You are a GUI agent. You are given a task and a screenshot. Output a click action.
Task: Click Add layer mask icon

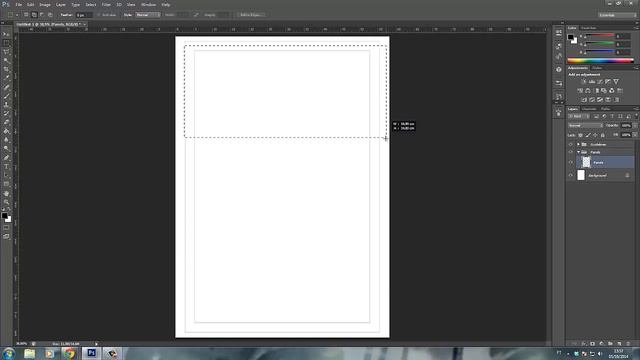(x=593, y=344)
